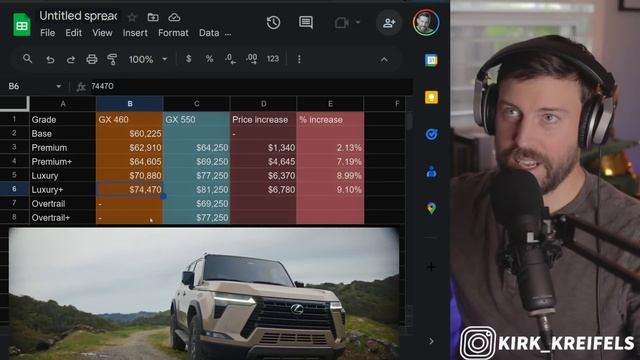Viewport: 640px width, 360px height.
Task: Select the $81,250 Luxury+ cell
Action: click(x=197, y=189)
